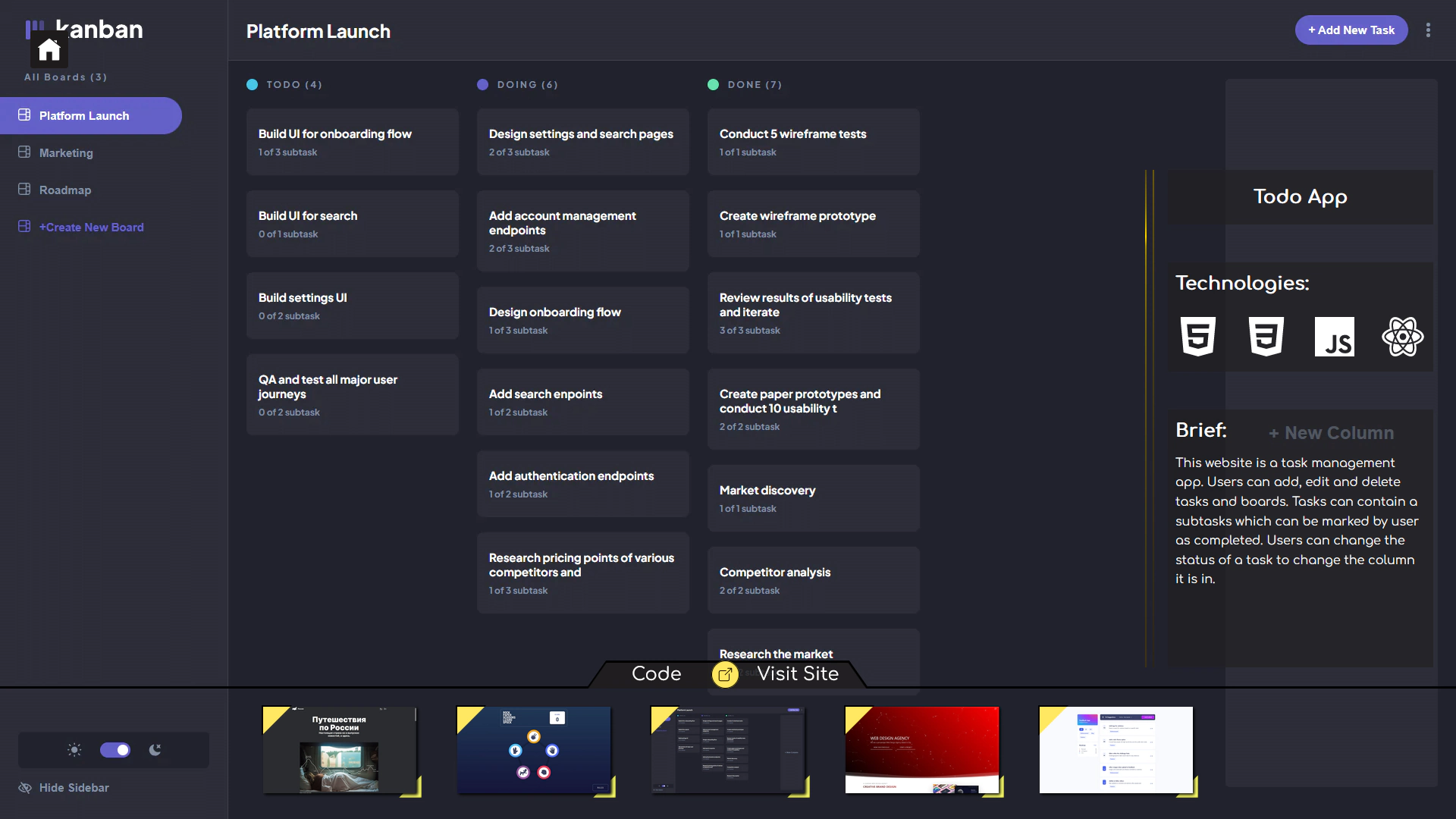
Task: Click the Marketing board icon
Action: (x=24, y=152)
